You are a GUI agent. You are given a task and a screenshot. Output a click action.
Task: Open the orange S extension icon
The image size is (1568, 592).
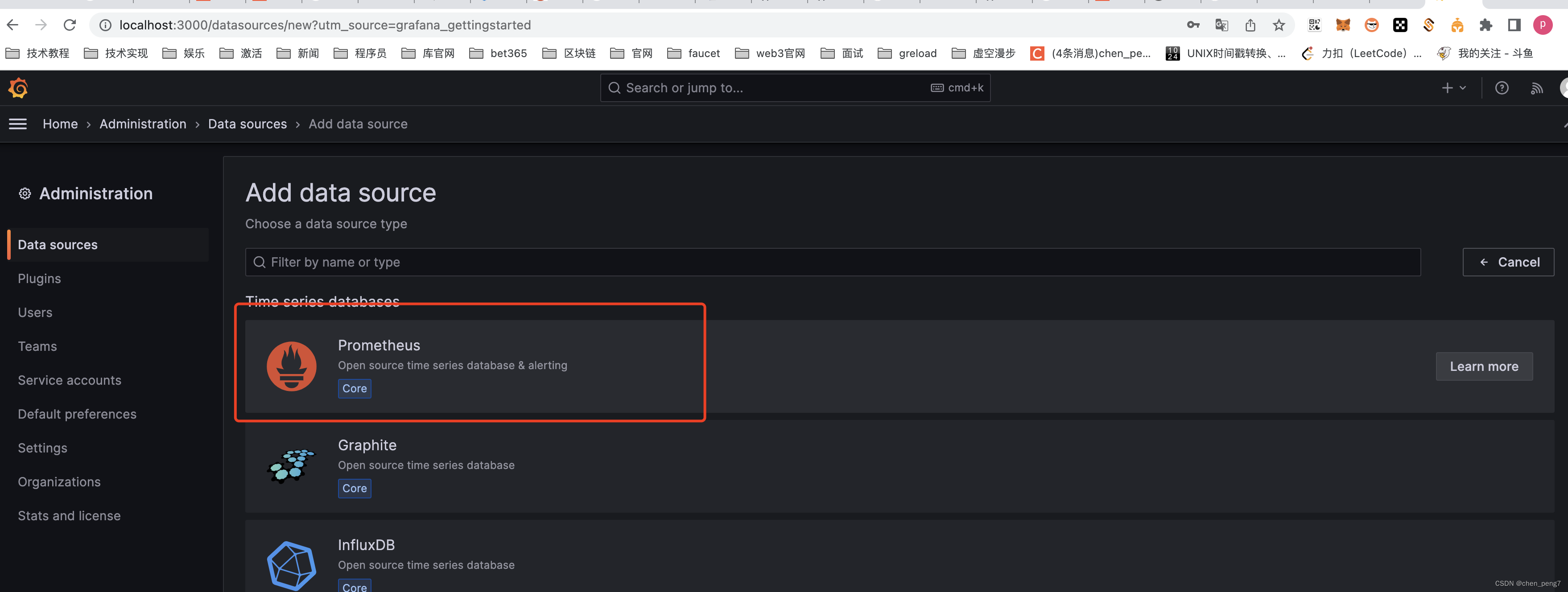point(1428,25)
